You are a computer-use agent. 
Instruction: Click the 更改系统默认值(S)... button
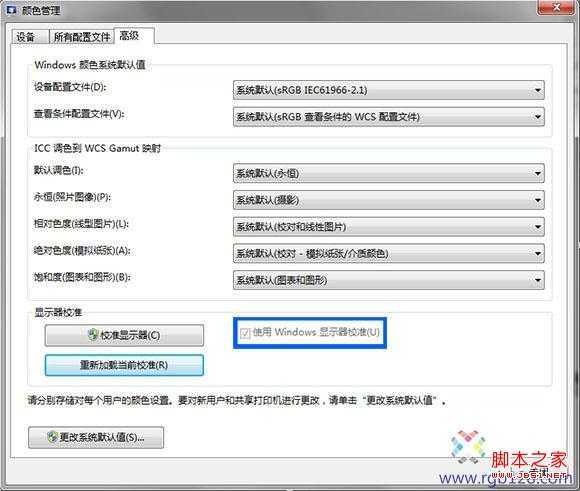(x=96, y=437)
